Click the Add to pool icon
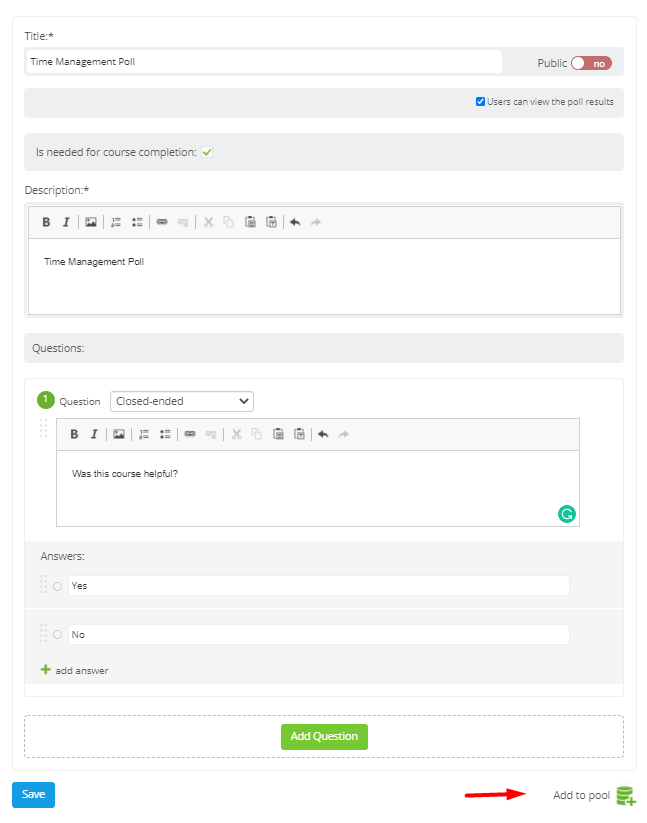 [x=625, y=795]
